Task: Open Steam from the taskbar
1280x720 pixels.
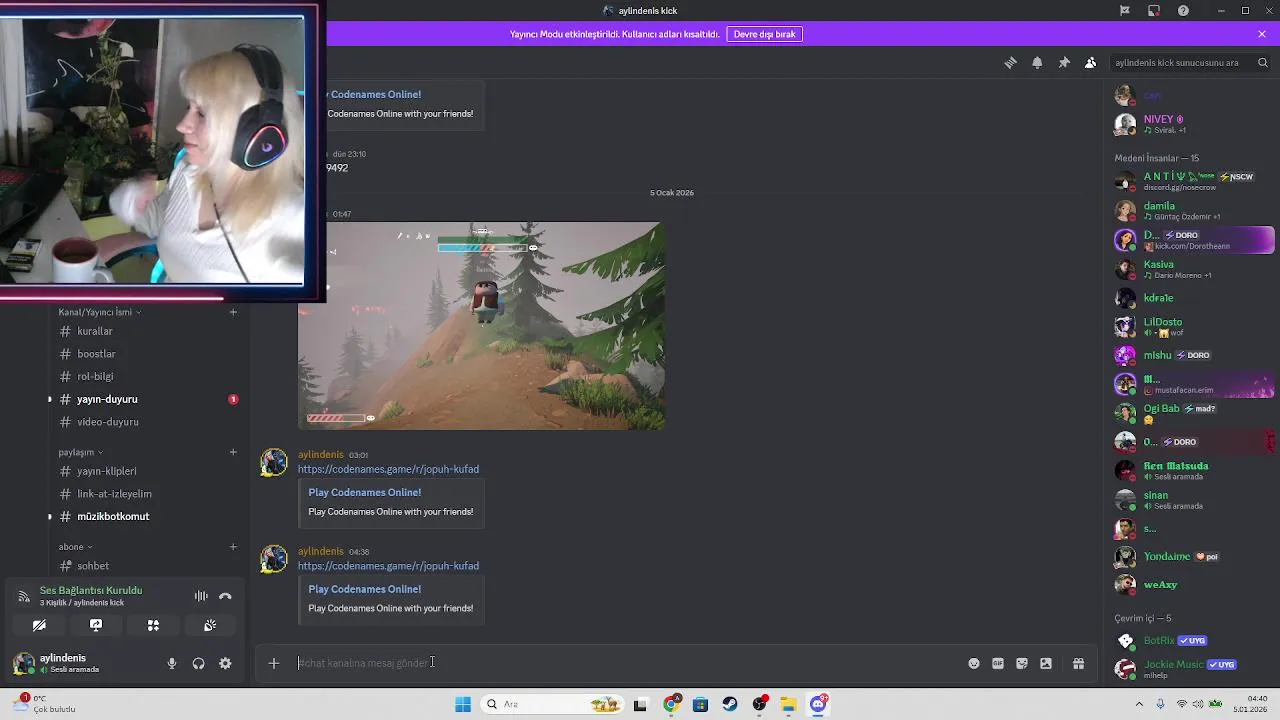Action: pos(730,704)
